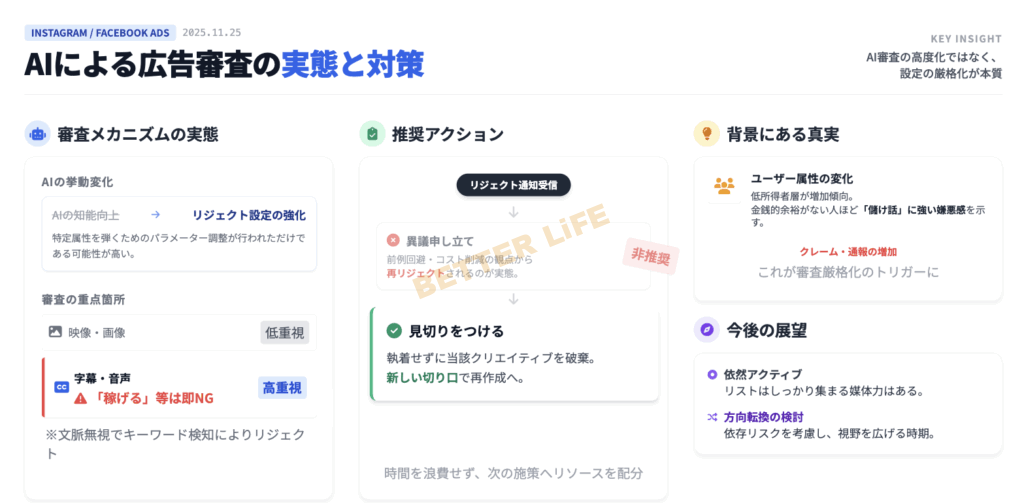Click the 低重視 badge

(x=283, y=333)
